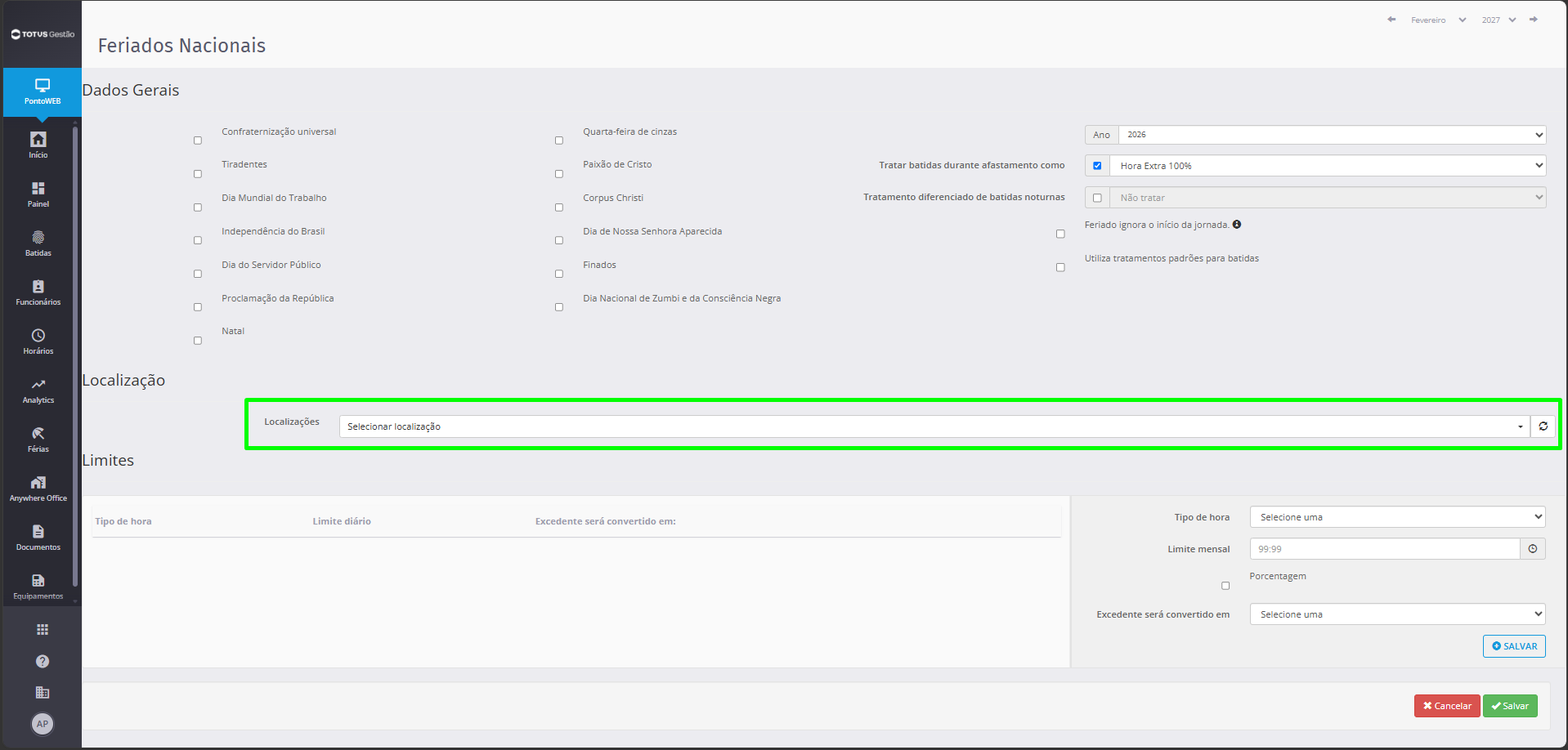Click Limite diário column header
The image size is (1568, 750).
pyautogui.click(x=342, y=521)
